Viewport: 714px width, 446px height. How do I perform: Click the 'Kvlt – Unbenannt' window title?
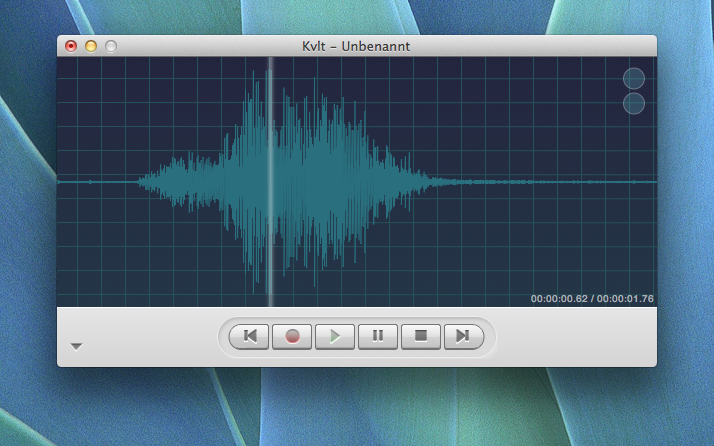[356, 46]
